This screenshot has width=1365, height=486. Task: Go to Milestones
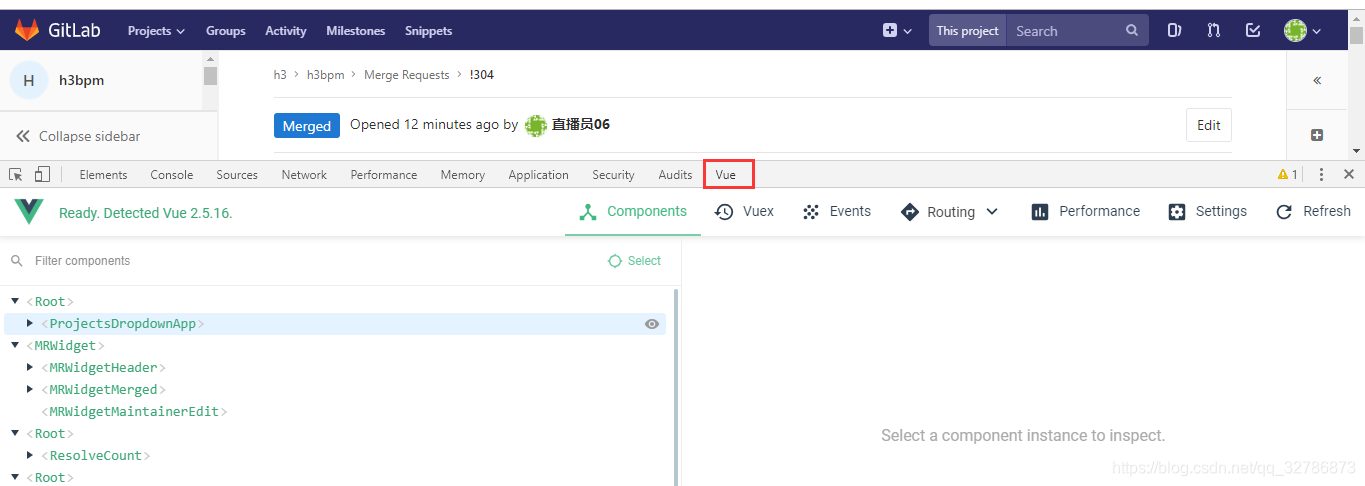(x=355, y=31)
